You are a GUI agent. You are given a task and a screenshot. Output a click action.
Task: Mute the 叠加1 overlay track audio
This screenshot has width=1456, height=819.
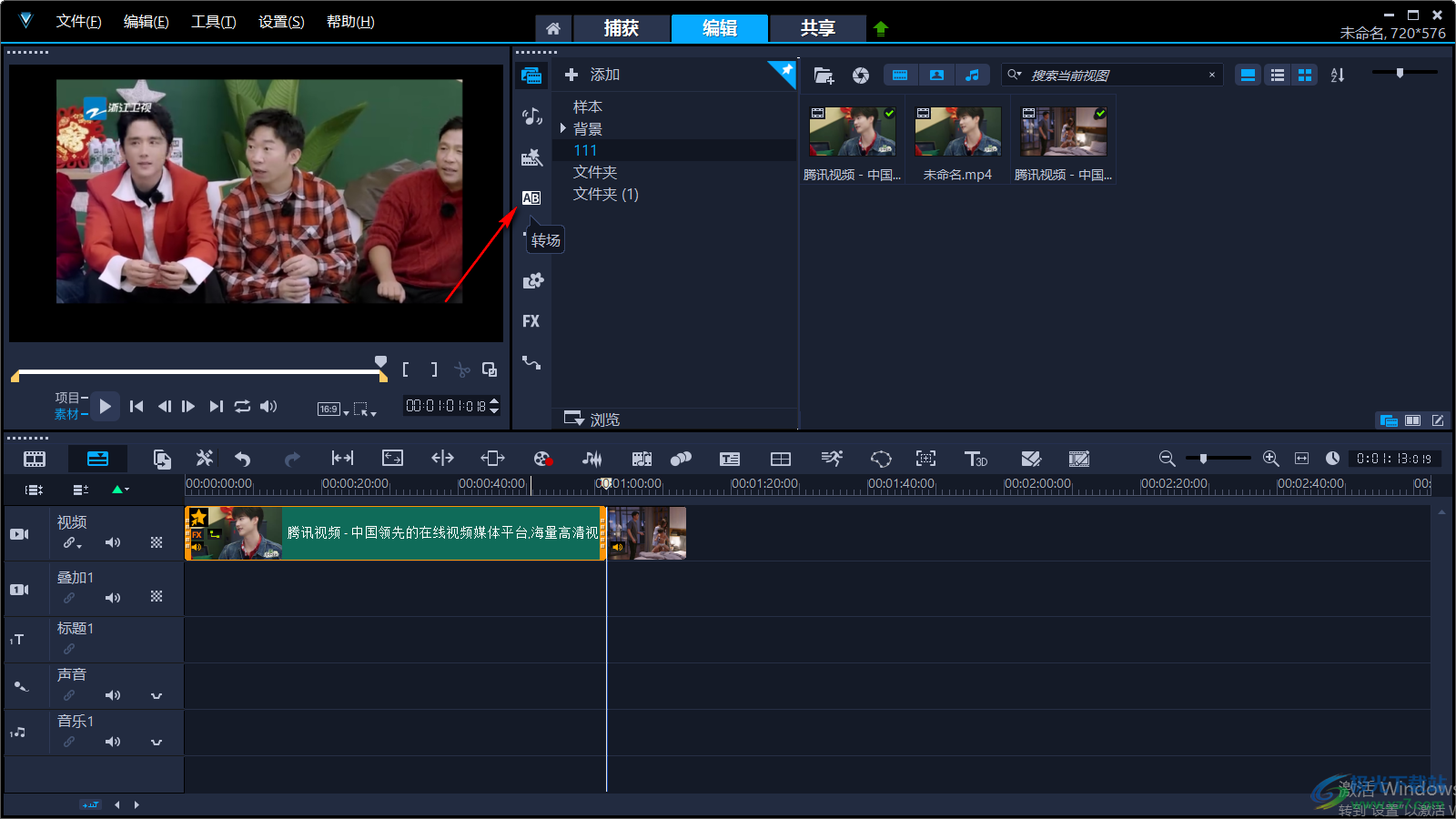[x=113, y=598]
